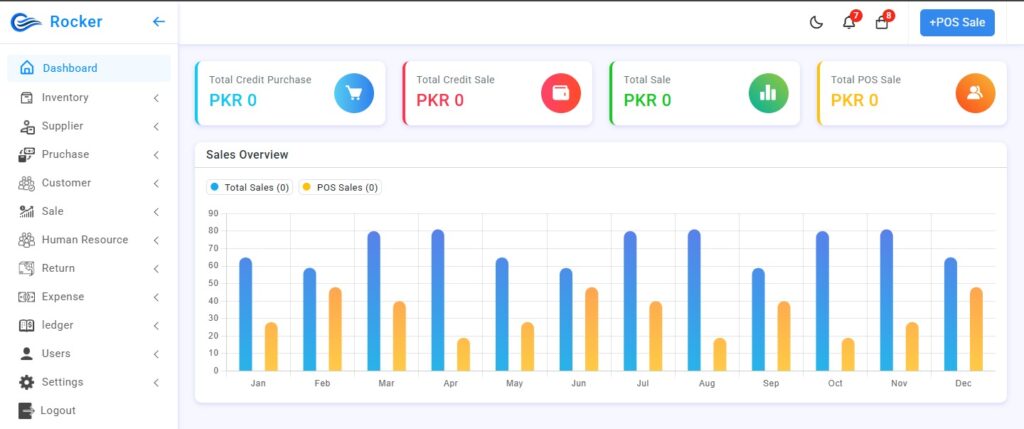Click the blue August Total Sales bar
The width and height of the screenshot is (1024, 429).
tap(694, 300)
